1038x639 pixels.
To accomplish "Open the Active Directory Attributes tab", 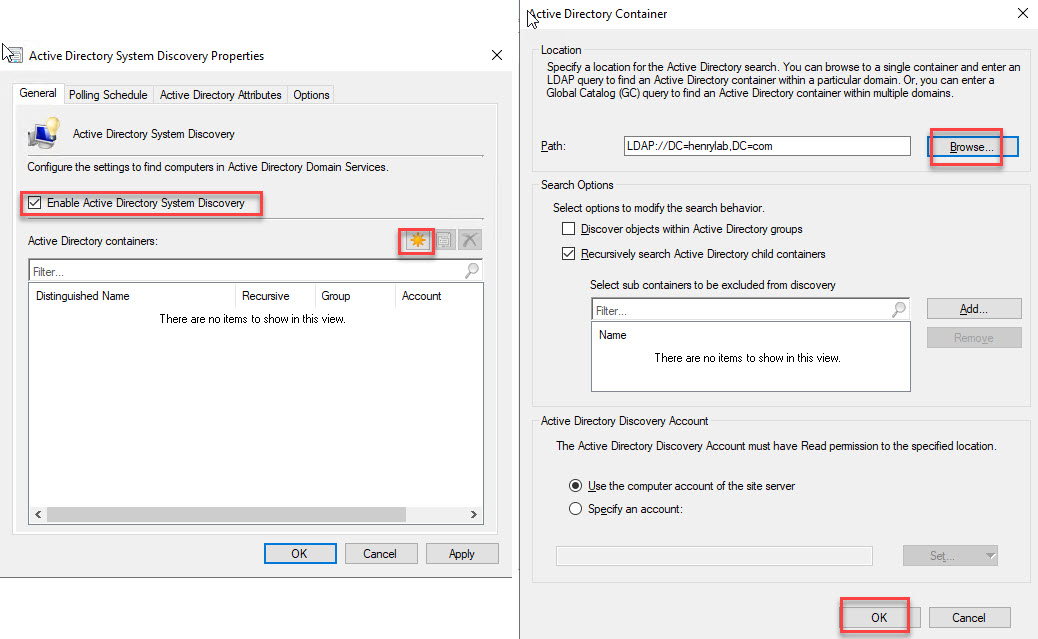I will [x=220, y=95].
